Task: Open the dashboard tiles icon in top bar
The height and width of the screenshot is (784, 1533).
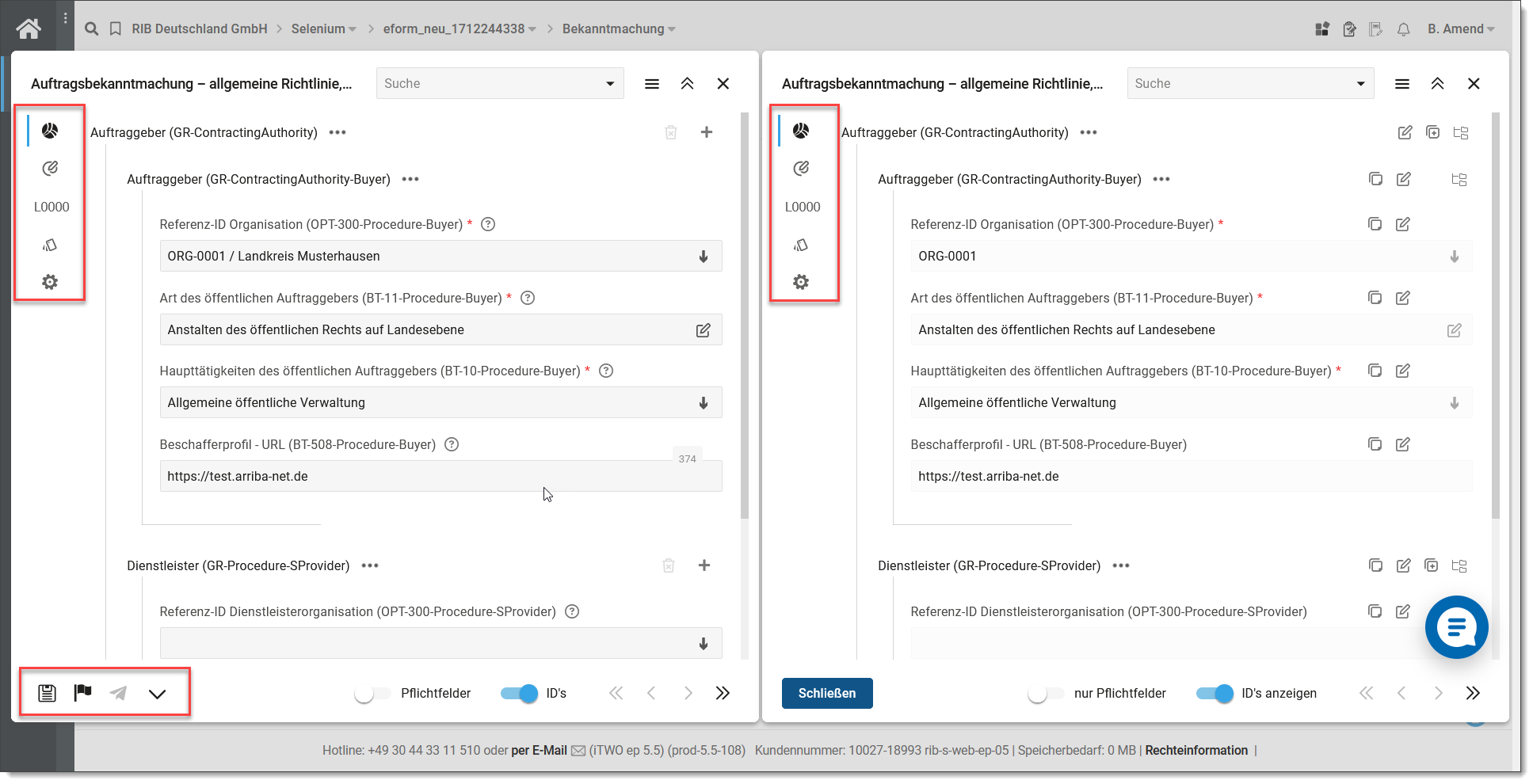Action: (1322, 29)
